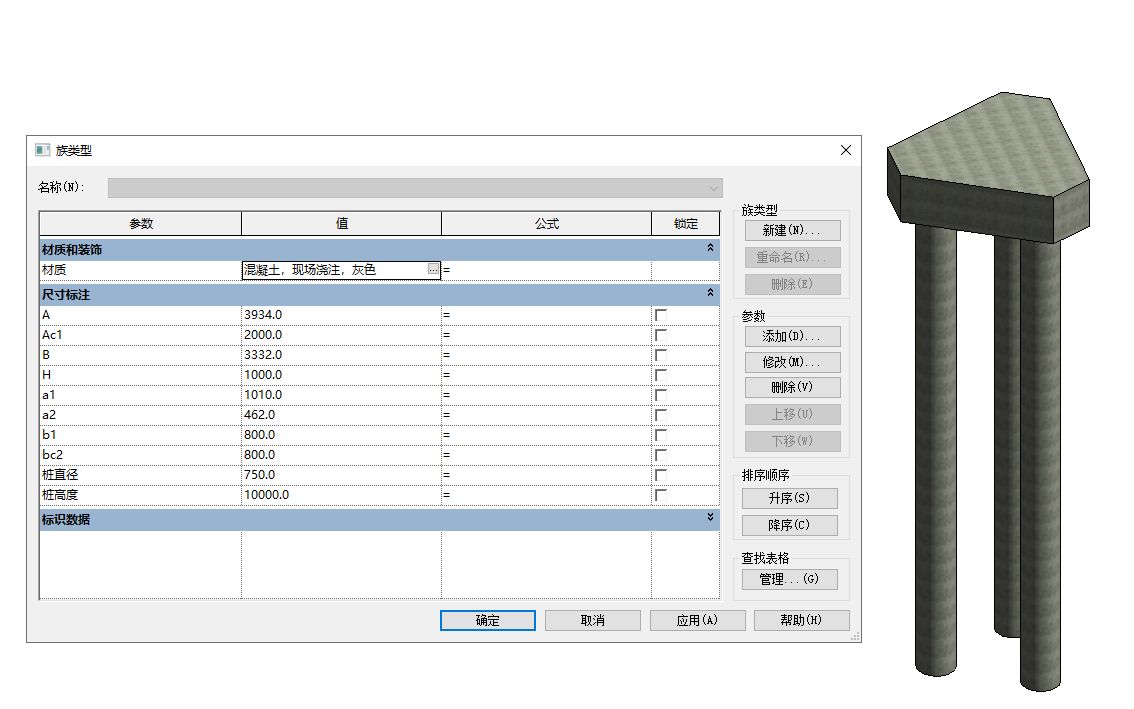
Task: Check the lock checkbox for parameter A
Action: 659,315
